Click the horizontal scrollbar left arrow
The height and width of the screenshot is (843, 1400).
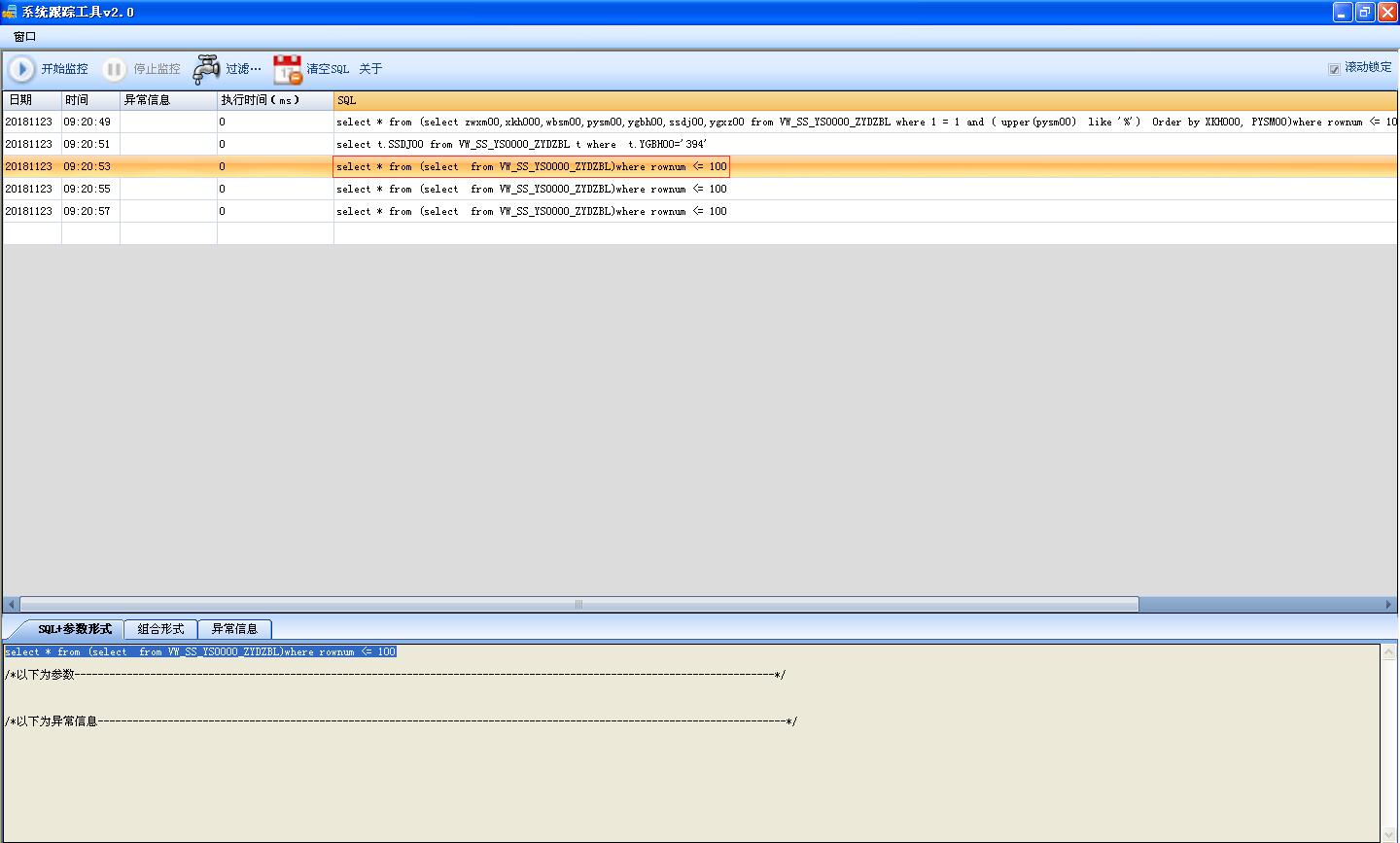(11, 605)
